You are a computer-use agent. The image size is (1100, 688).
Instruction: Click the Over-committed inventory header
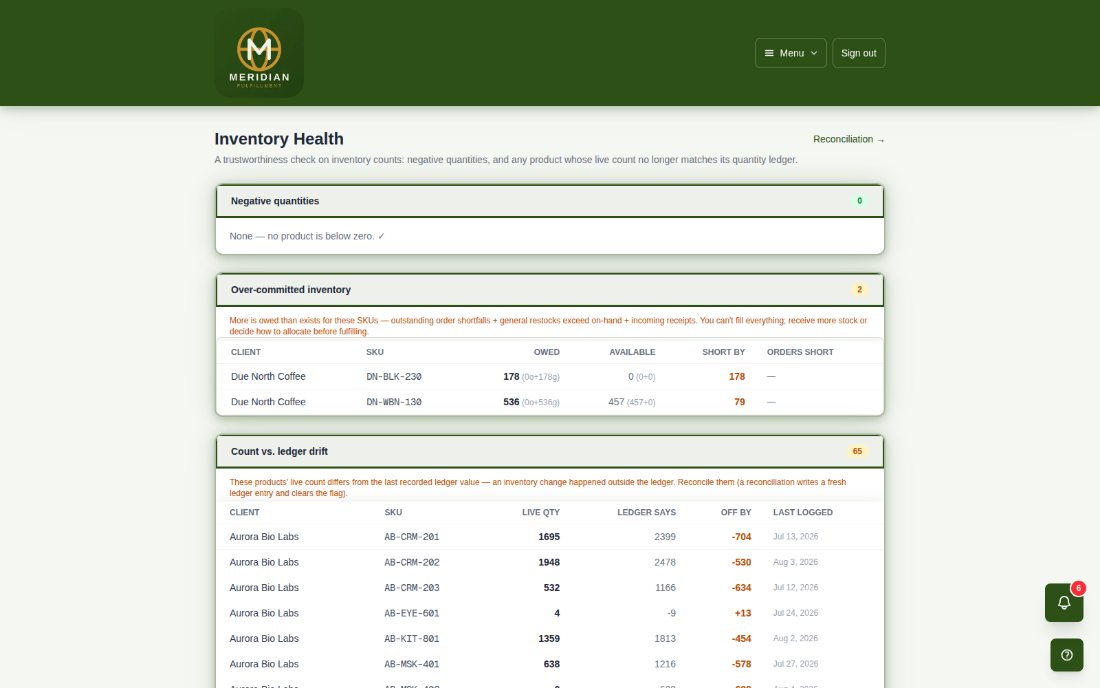tap(549, 290)
